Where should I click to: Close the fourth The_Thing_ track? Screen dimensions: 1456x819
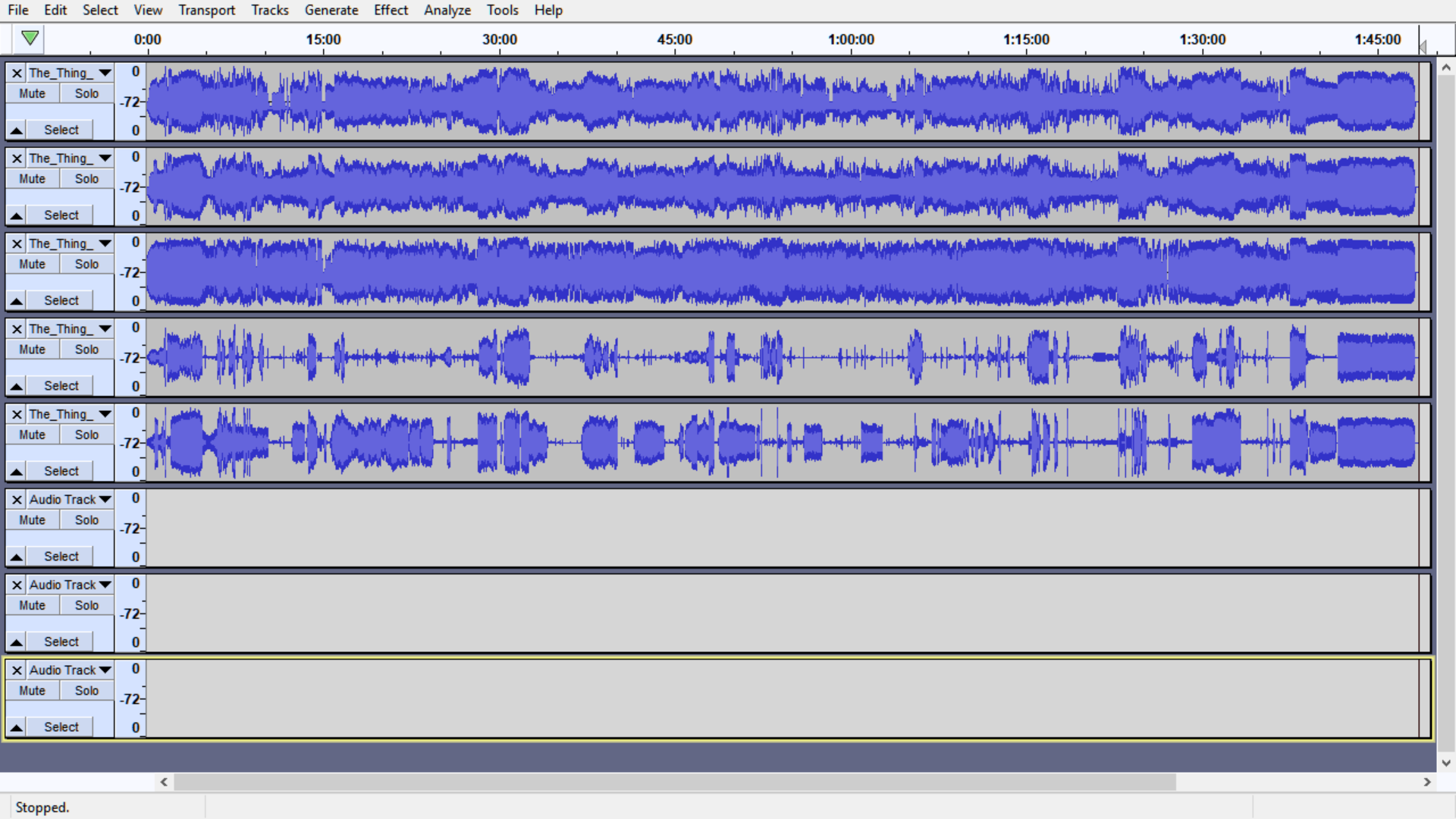click(x=17, y=329)
